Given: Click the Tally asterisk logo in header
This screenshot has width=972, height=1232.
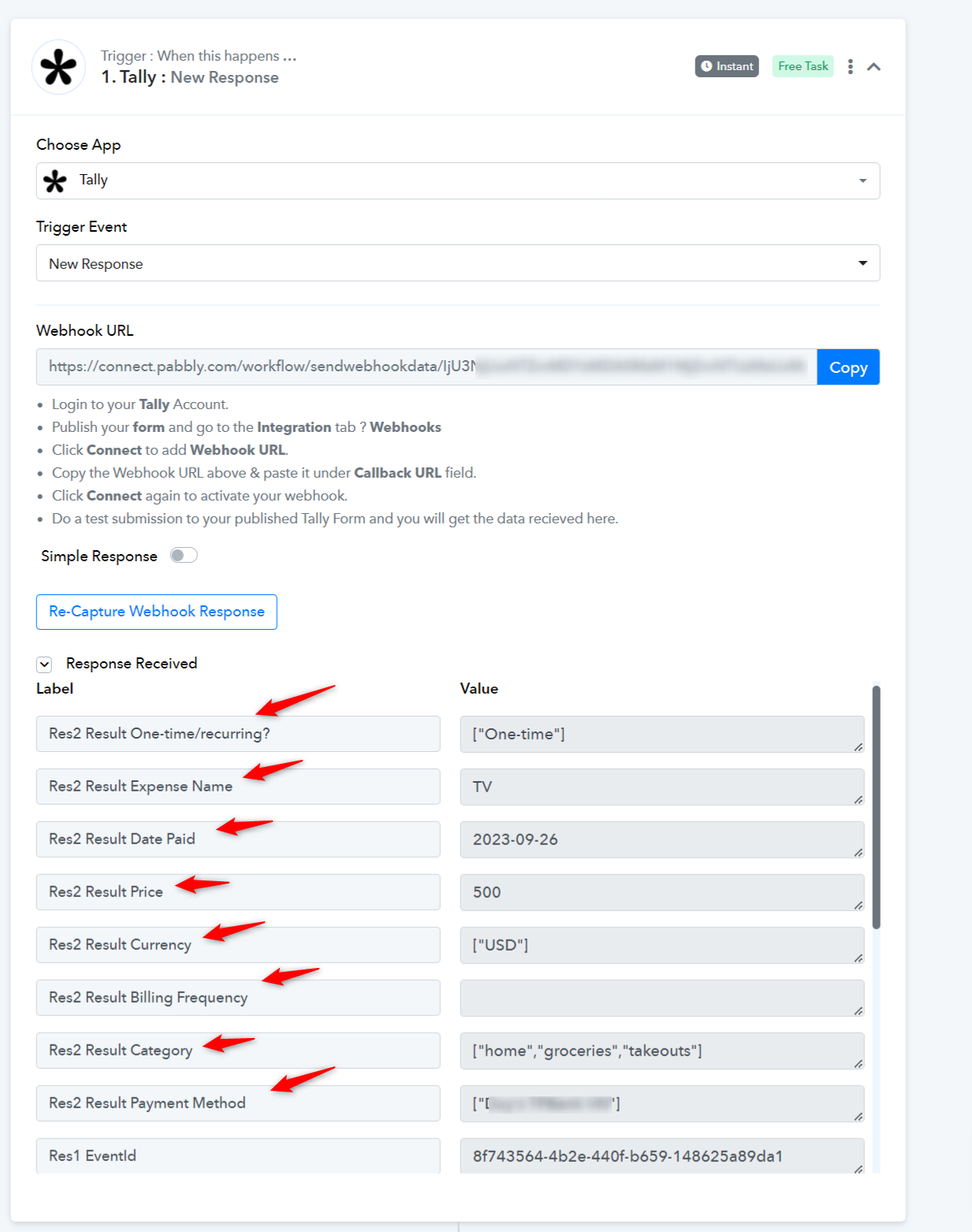Looking at the screenshot, I should (x=59, y=67).
